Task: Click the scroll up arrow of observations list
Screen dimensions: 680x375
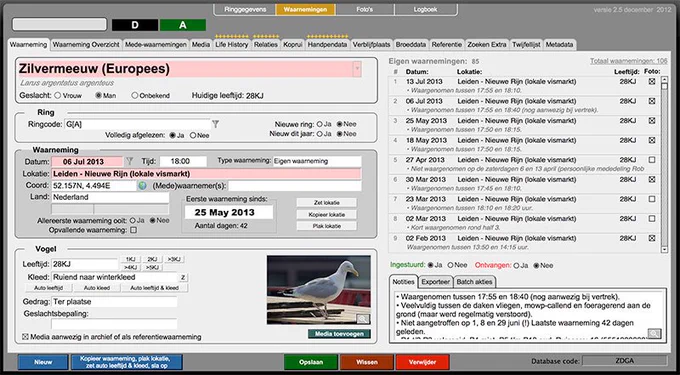Action: [664, 81]
